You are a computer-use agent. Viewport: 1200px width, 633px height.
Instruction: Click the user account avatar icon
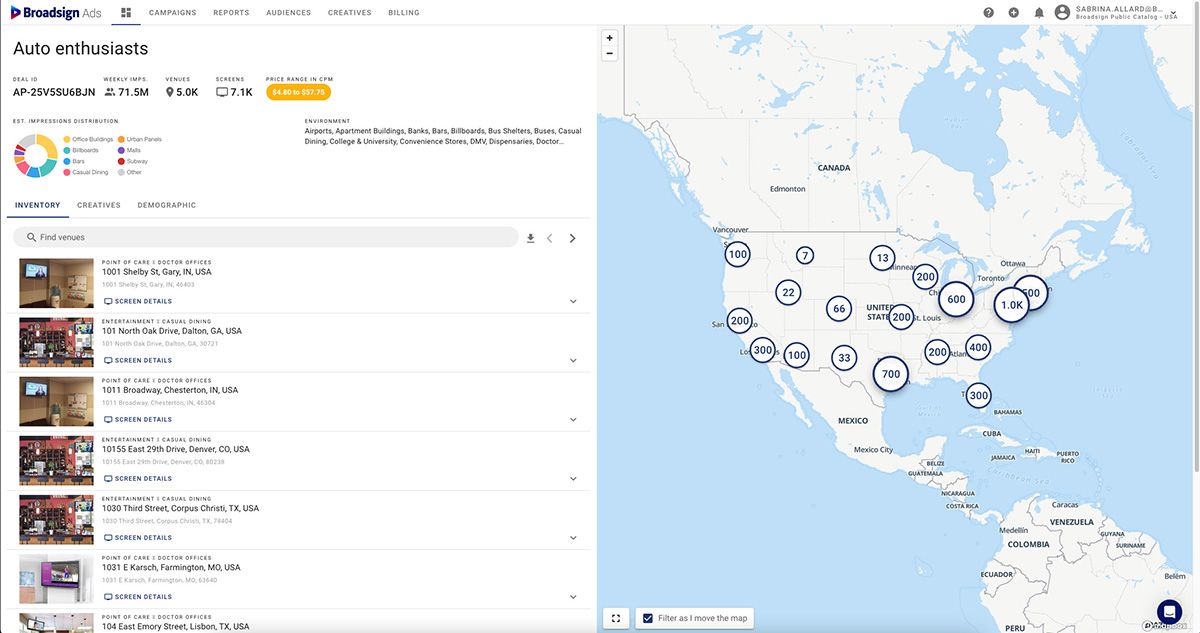click(x=1062, y=13)
